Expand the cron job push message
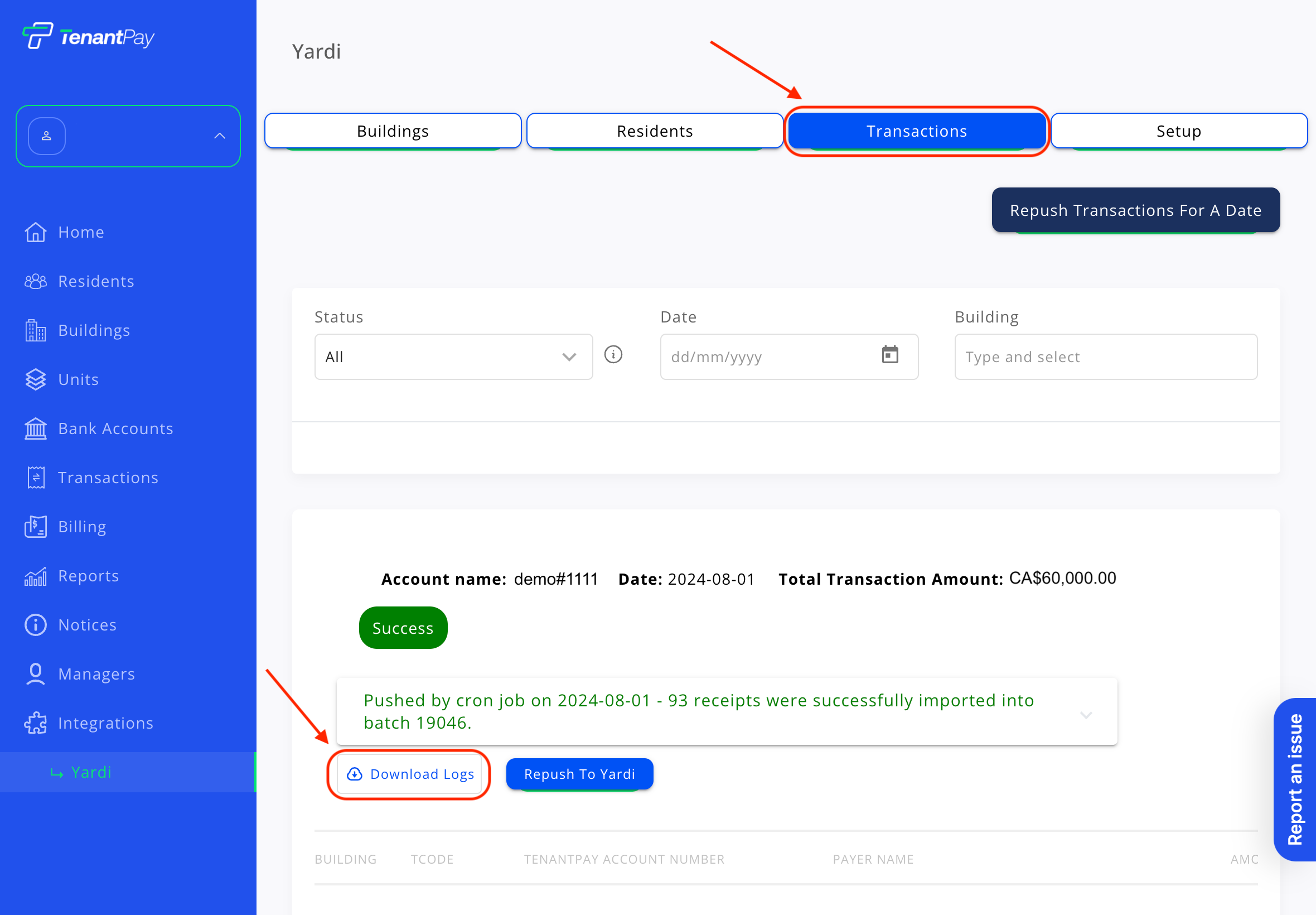 tap(1086, 714)
